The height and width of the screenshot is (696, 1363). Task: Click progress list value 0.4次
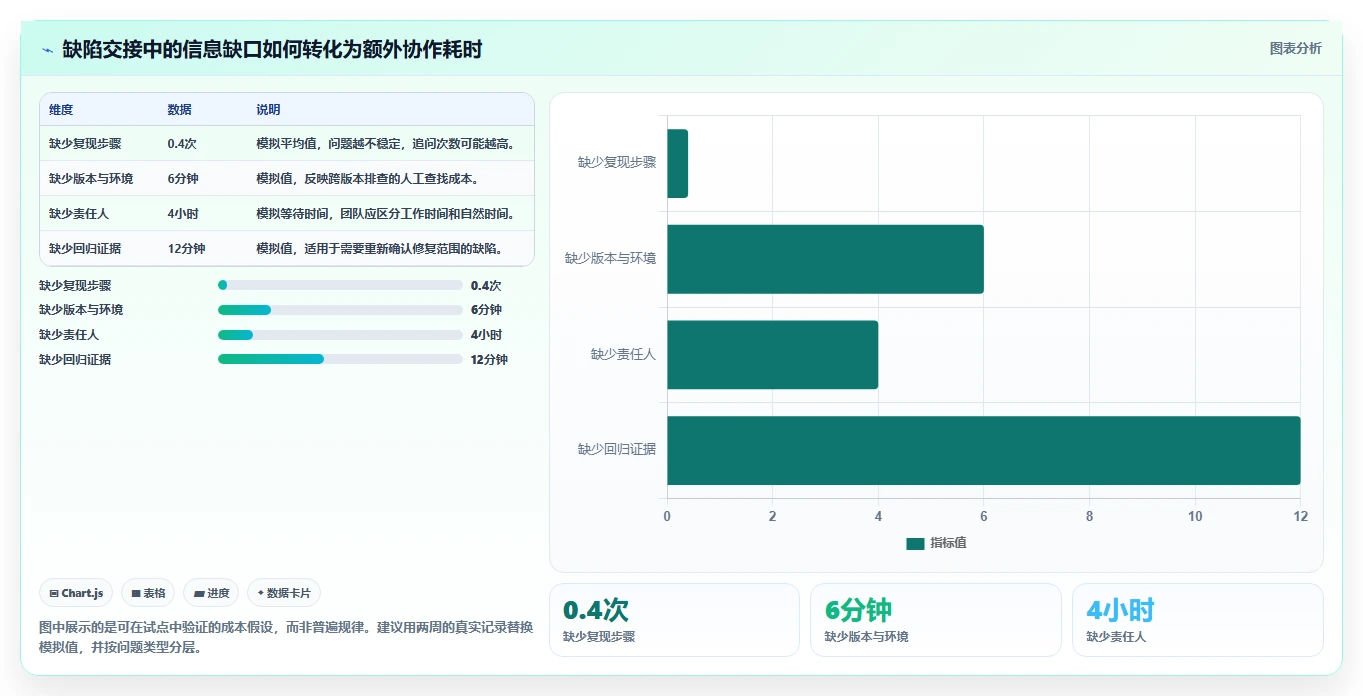point(486,286)
